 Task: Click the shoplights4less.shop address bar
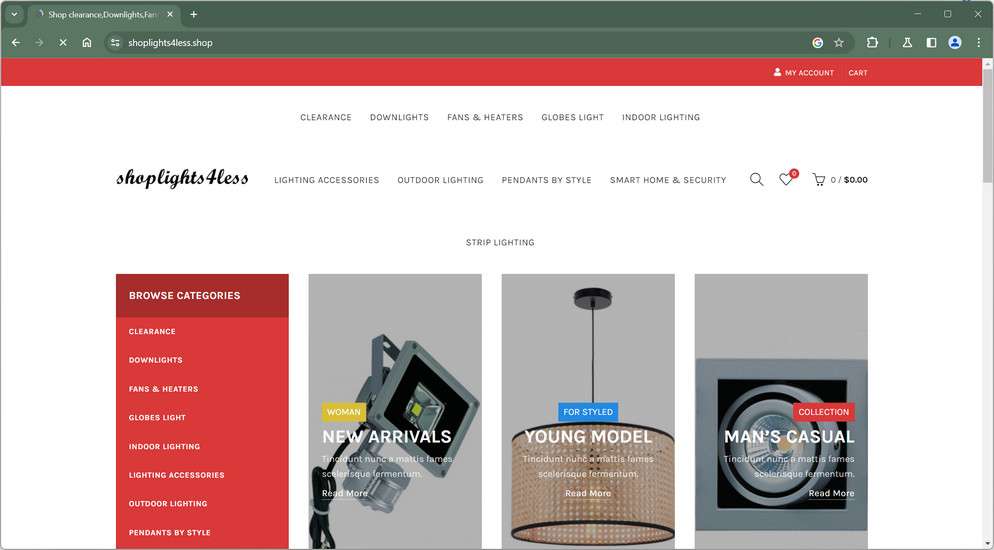point(444,42)
